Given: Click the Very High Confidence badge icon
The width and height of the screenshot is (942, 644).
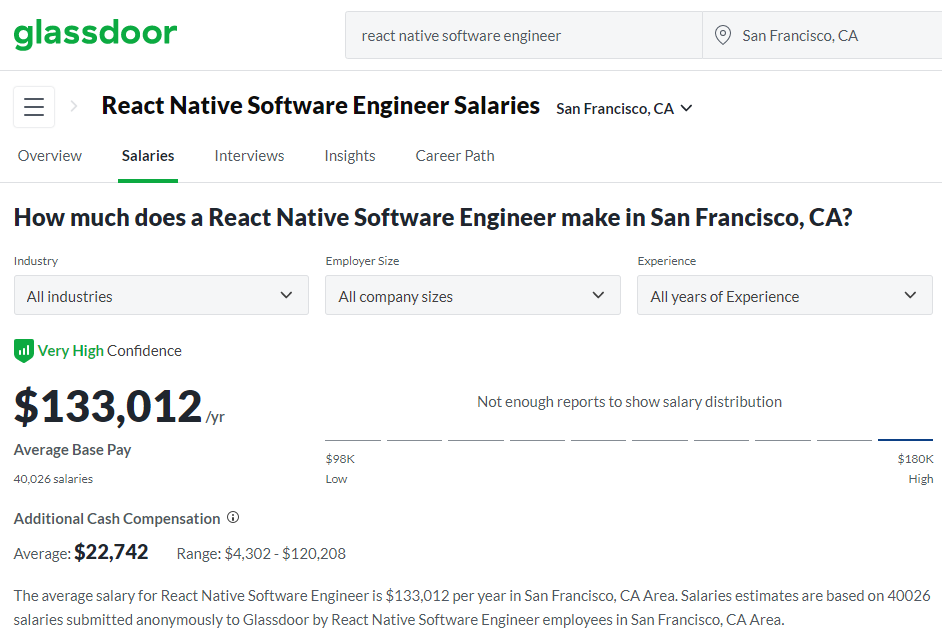Looking at the screenshot, I should [x=23, y=350].
